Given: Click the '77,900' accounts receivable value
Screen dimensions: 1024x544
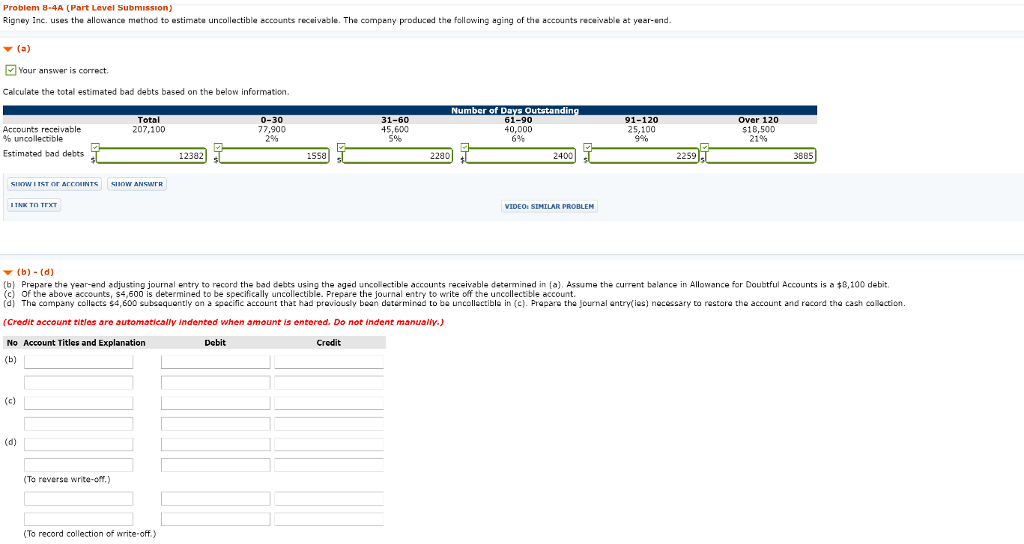Looking at the screenshot, I should coord(272,129).
